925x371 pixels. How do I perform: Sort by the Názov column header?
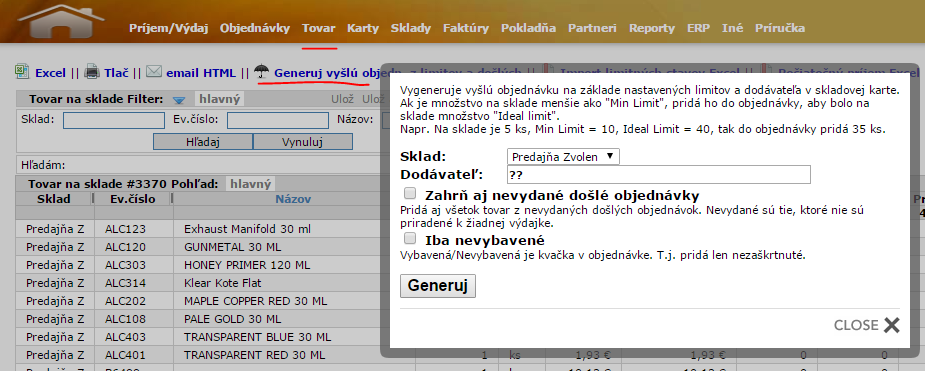[x=293, y=199]
